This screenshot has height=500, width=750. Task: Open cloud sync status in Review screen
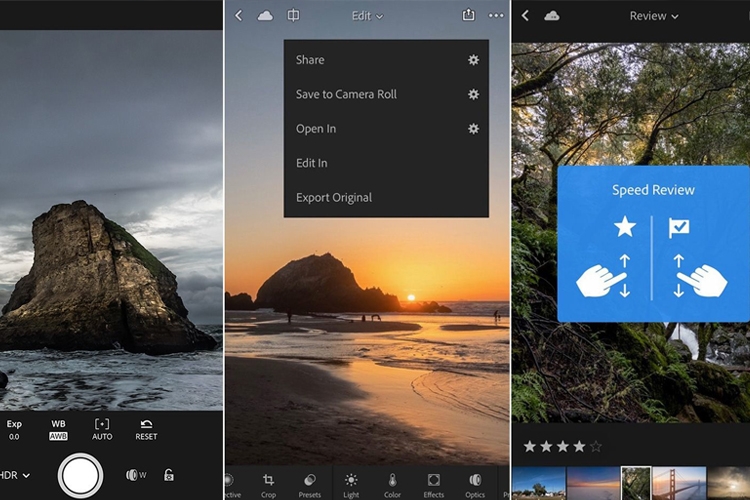(x=551, y=16)
